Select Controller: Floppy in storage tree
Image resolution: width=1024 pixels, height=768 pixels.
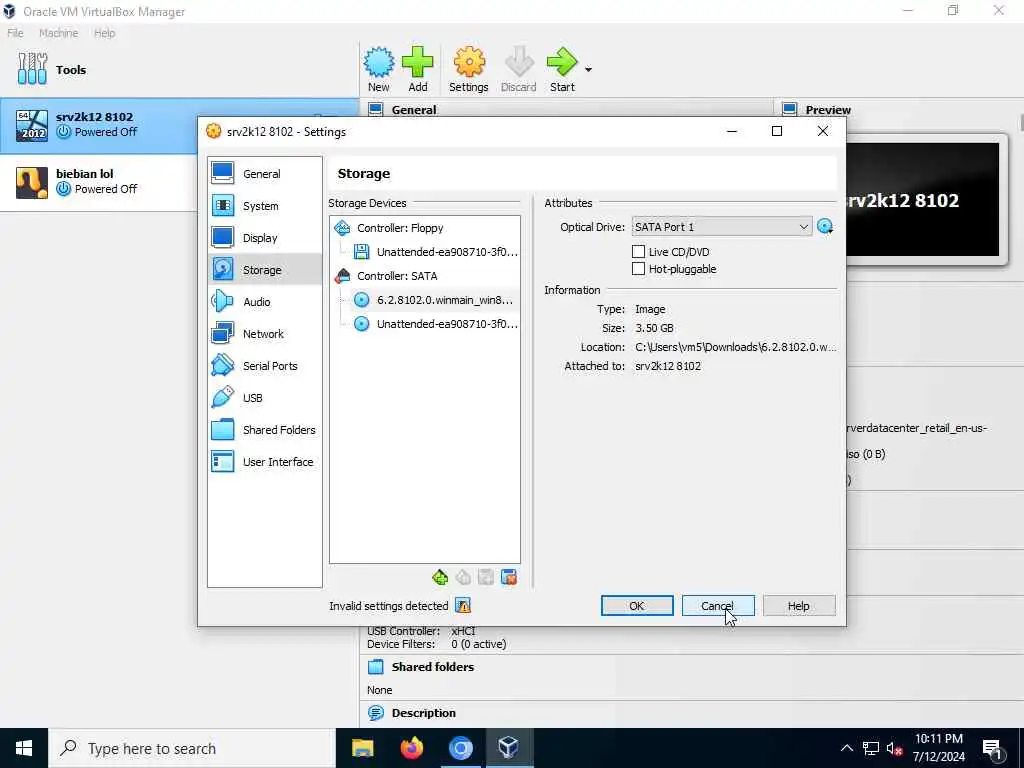pos(424,228)
